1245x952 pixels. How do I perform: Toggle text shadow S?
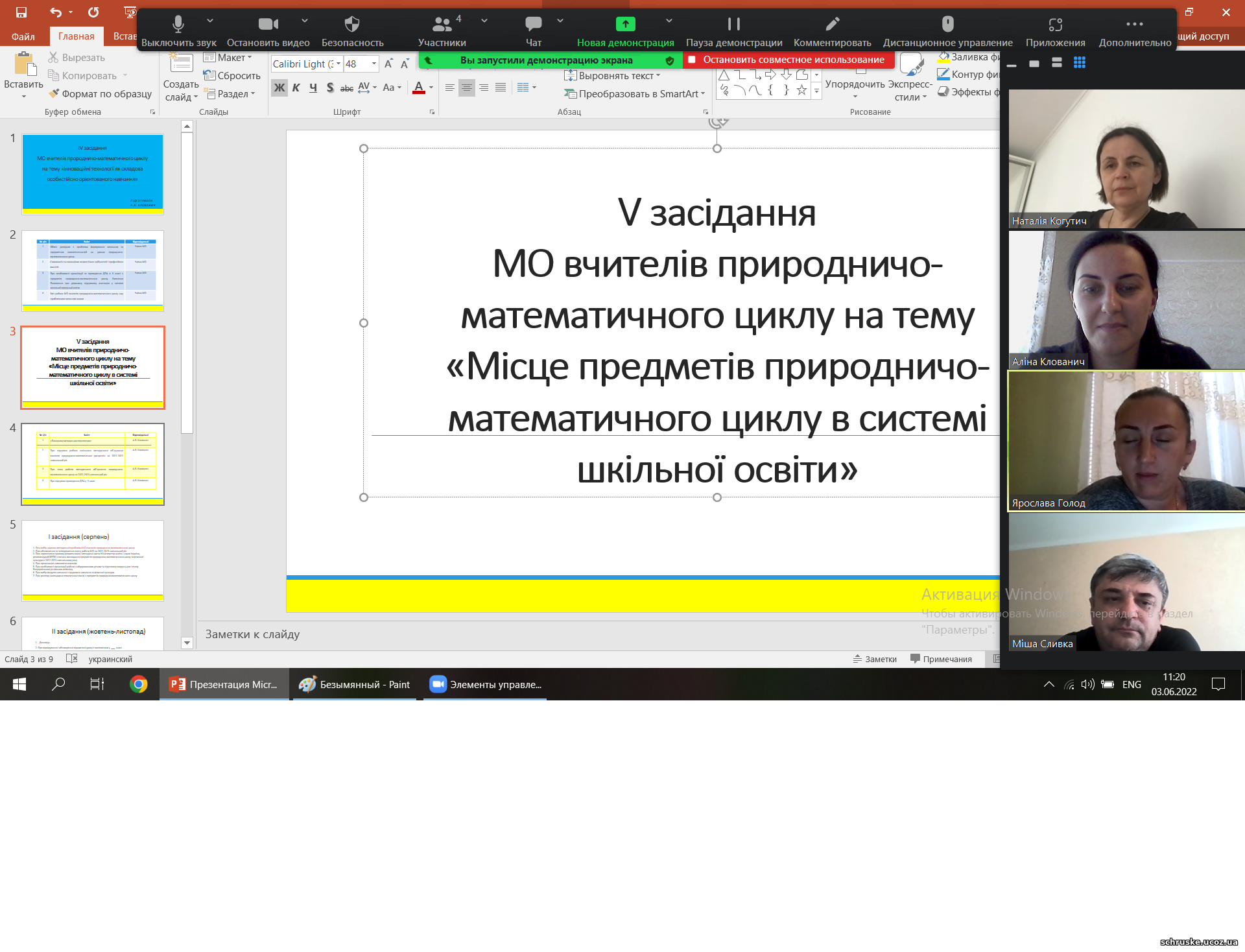pyautogui.click(x=330, y=88)
